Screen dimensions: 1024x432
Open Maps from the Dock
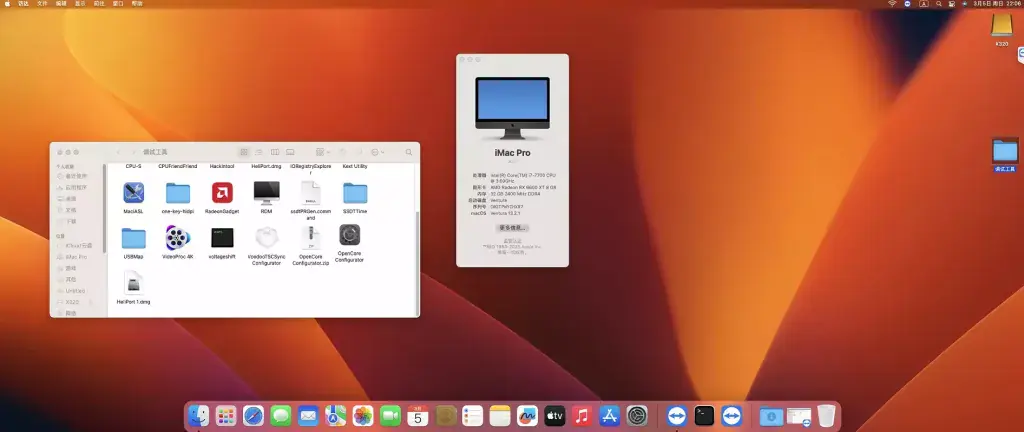click(x=336, y=416)
